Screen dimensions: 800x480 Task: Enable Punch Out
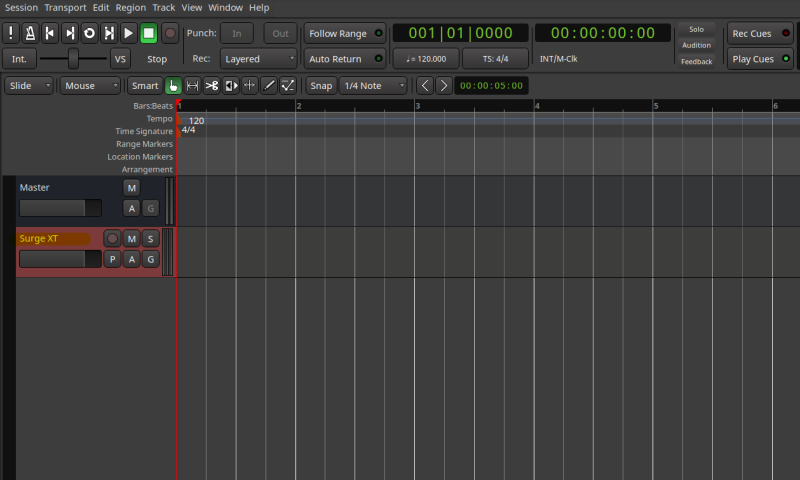[x=280, y=33]
